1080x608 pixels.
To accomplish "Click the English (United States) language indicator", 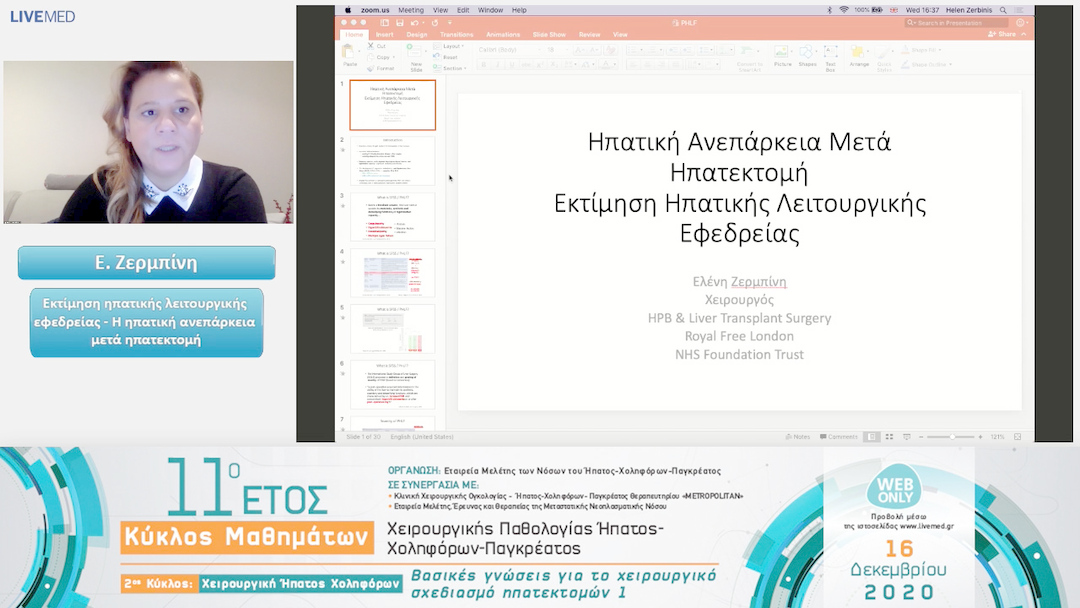I will (422, 437).
